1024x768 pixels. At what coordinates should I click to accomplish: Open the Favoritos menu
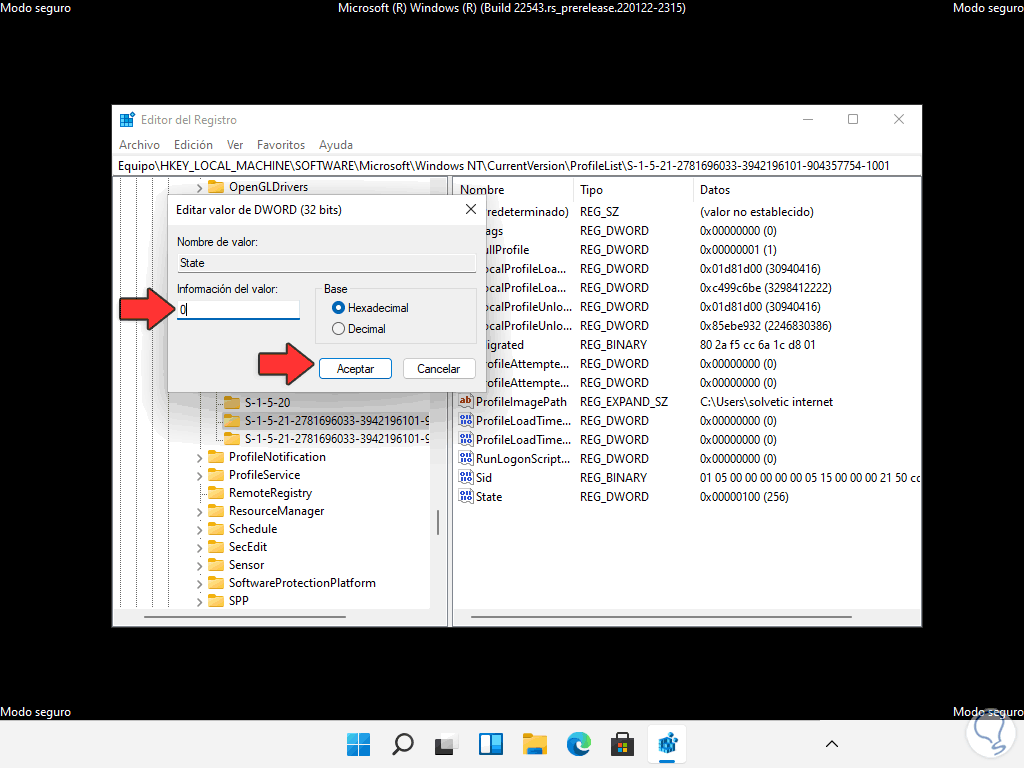(281, 145)
